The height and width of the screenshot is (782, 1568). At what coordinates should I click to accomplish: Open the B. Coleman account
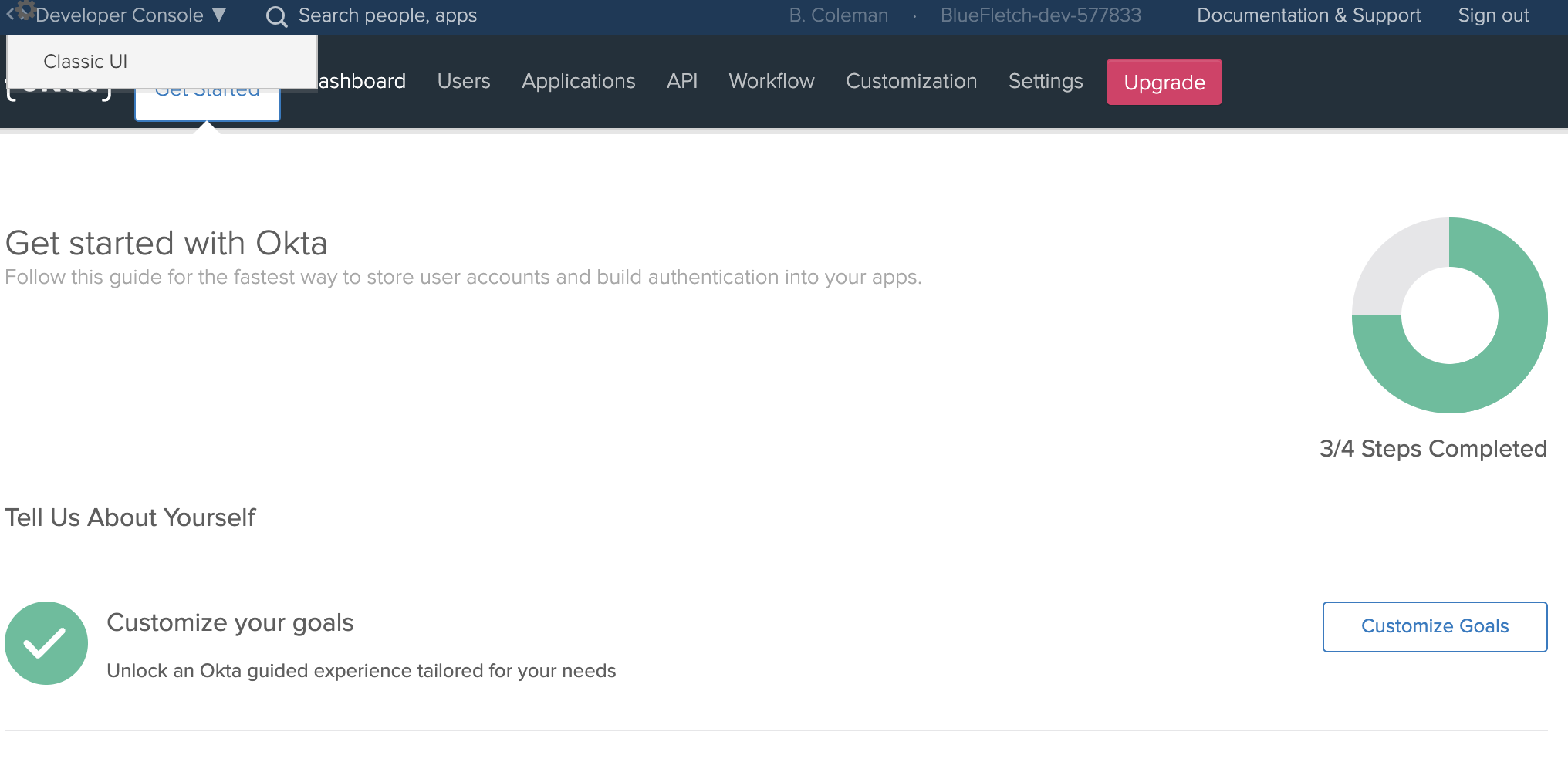(x=838, y=15)
